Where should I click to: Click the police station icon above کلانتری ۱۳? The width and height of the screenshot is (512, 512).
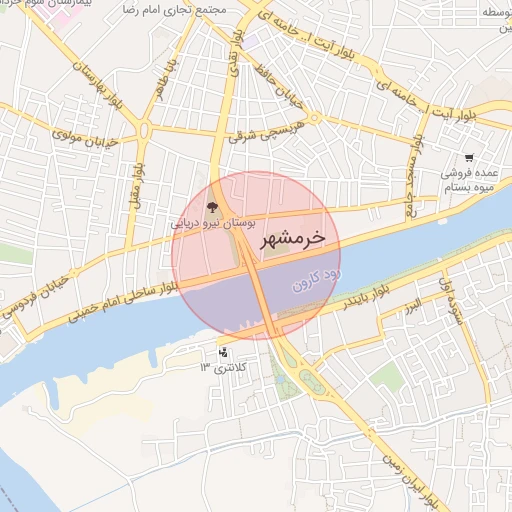223,353
